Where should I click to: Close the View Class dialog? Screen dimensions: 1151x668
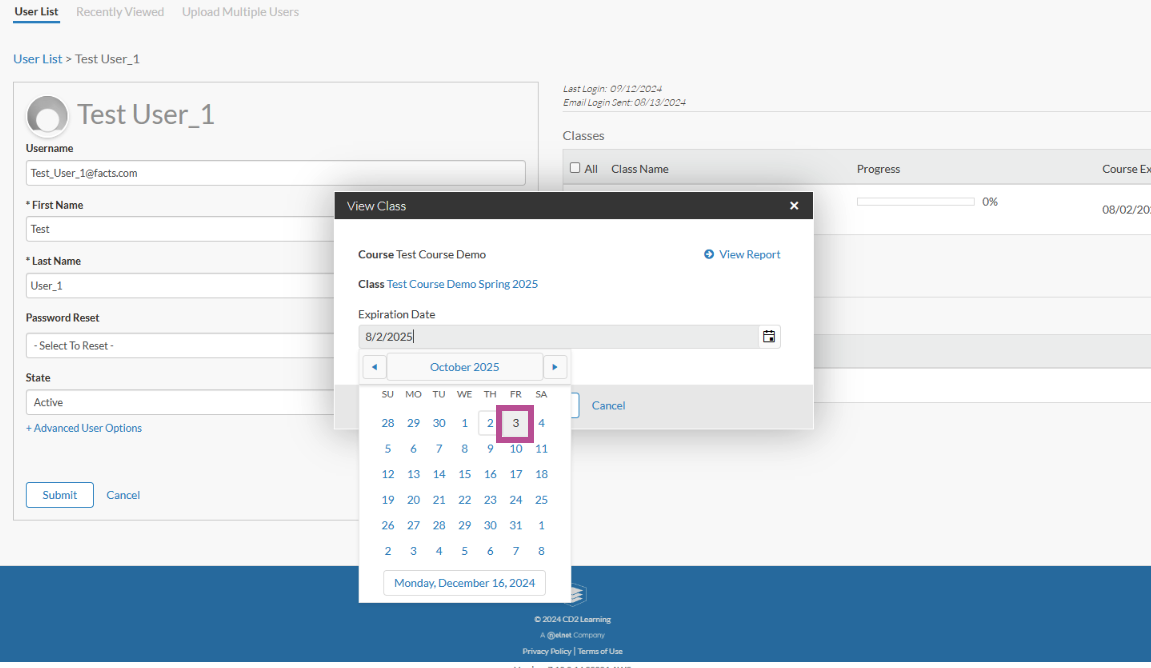tap(794, 206)
